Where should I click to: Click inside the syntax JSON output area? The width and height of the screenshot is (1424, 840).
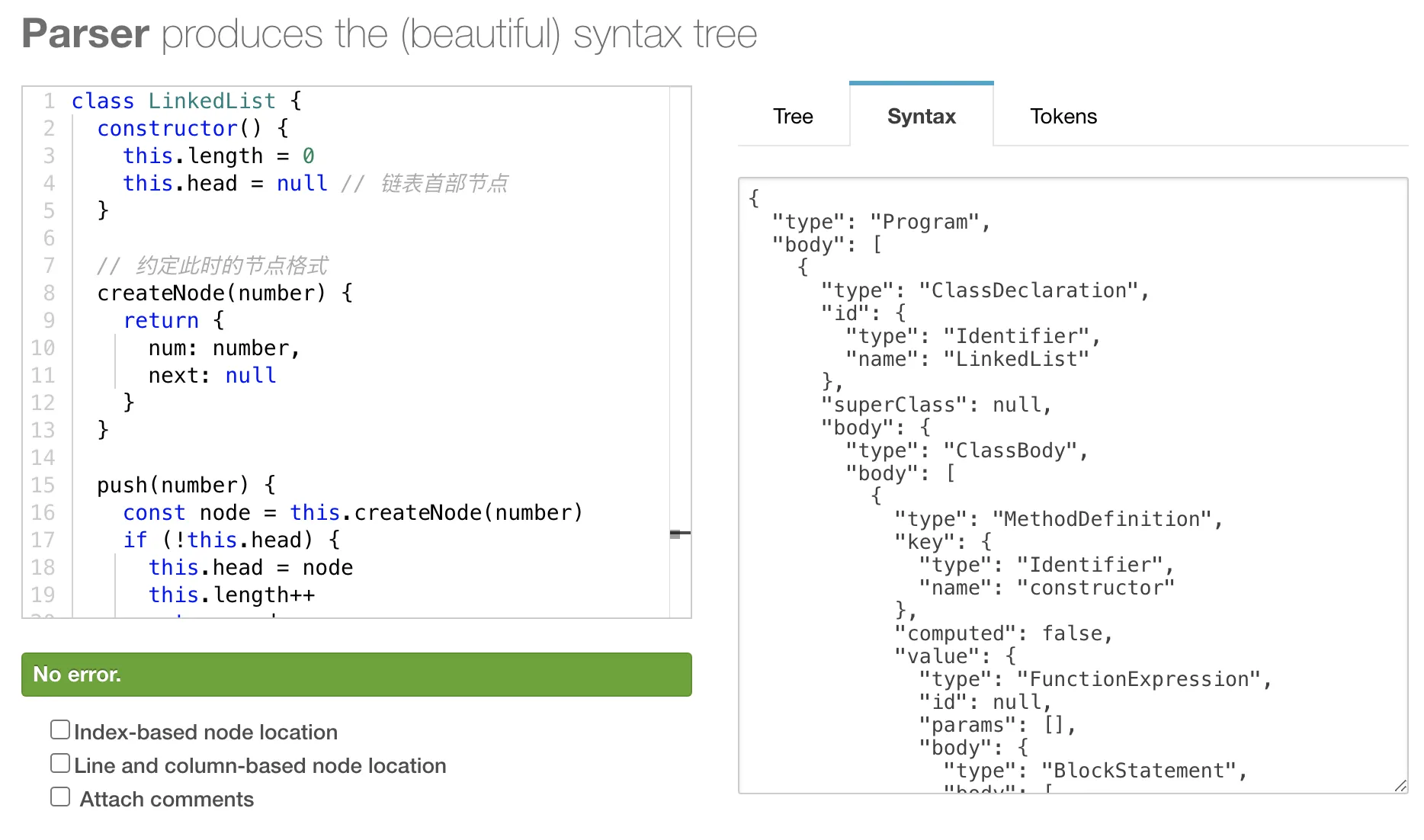coord(1073,486)
